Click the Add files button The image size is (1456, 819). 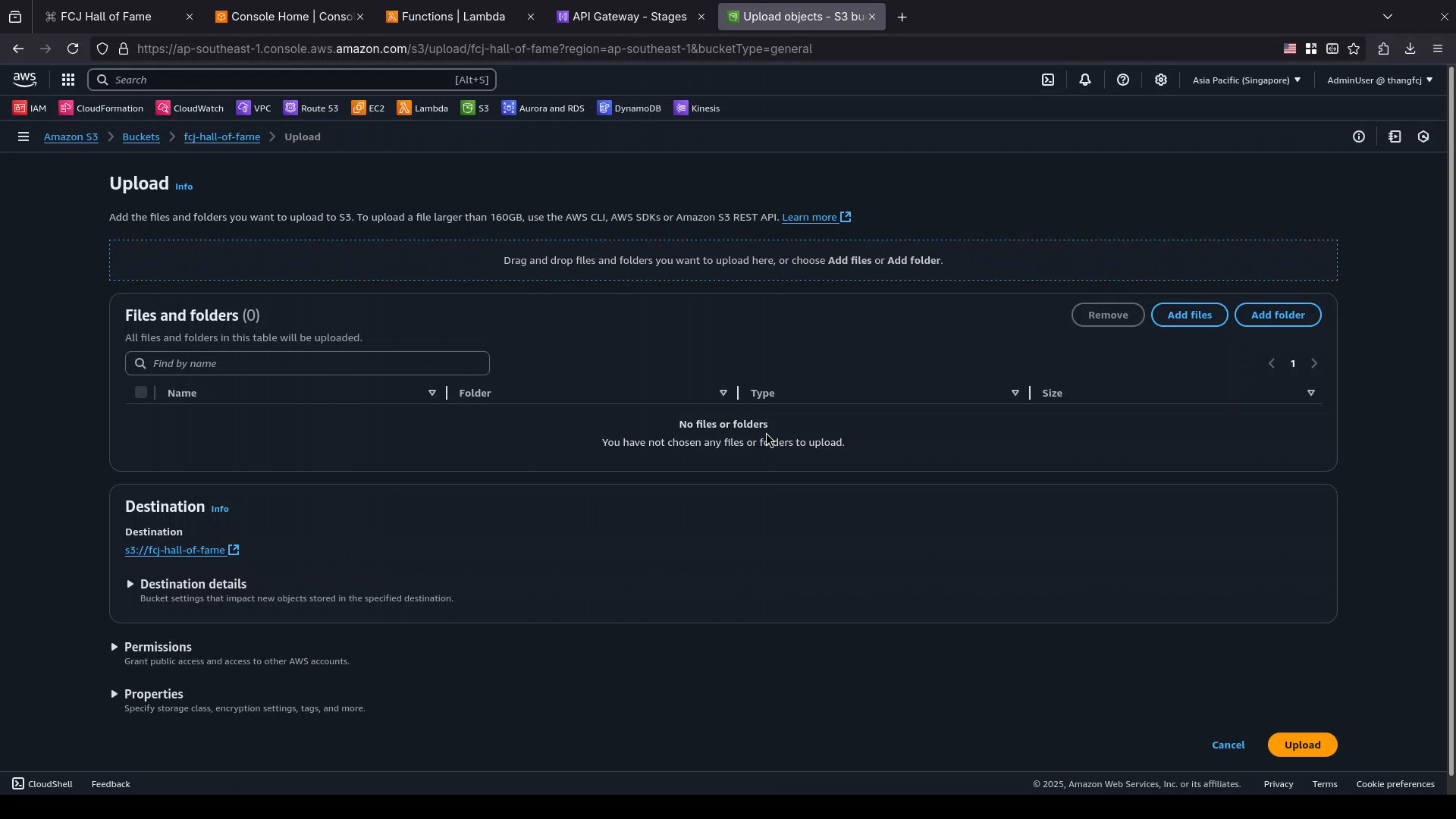1189,315
